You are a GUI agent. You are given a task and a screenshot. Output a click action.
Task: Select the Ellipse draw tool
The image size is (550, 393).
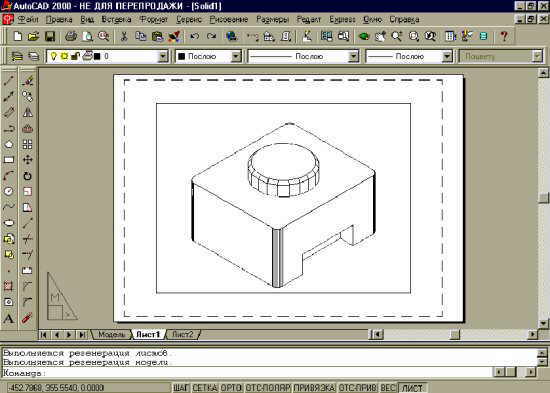[x=9, y=223]
